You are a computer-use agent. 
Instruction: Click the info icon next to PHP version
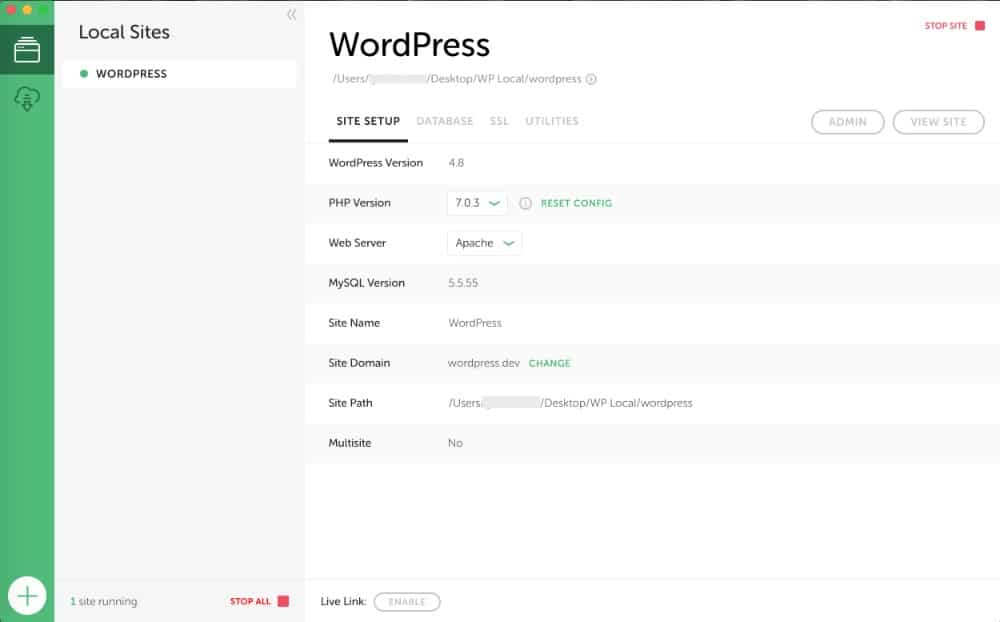click(525, 203)
